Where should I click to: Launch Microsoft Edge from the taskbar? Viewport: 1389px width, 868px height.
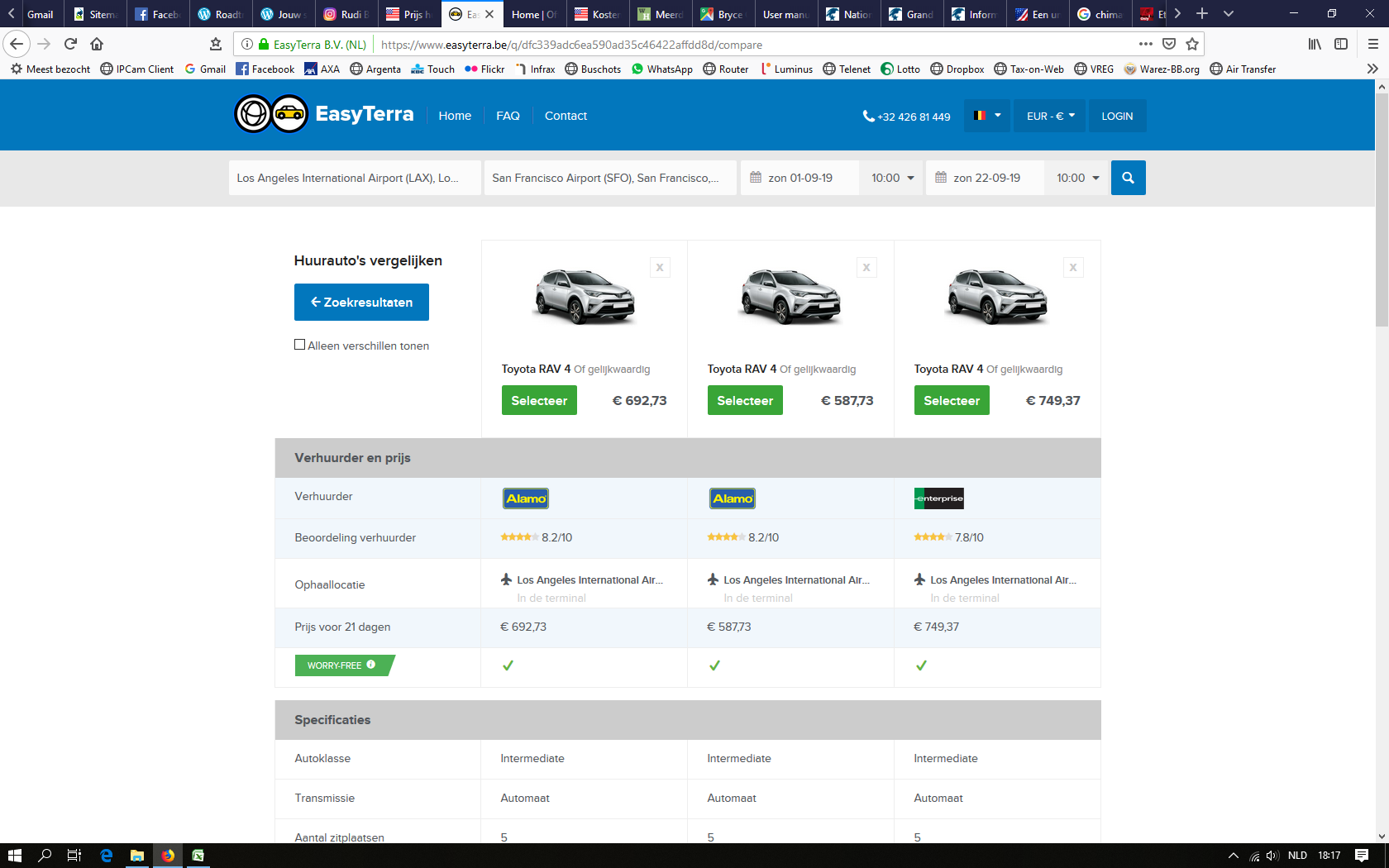coord(106,856)
